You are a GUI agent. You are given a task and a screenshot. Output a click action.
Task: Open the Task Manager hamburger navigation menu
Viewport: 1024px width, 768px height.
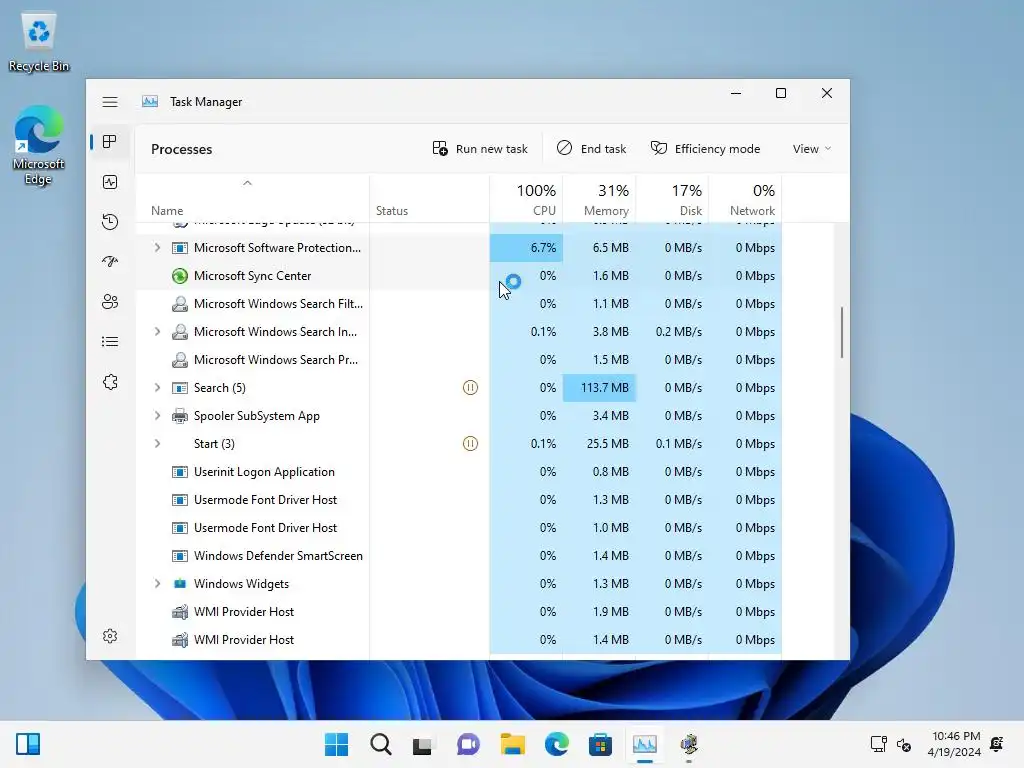(110, 102)
